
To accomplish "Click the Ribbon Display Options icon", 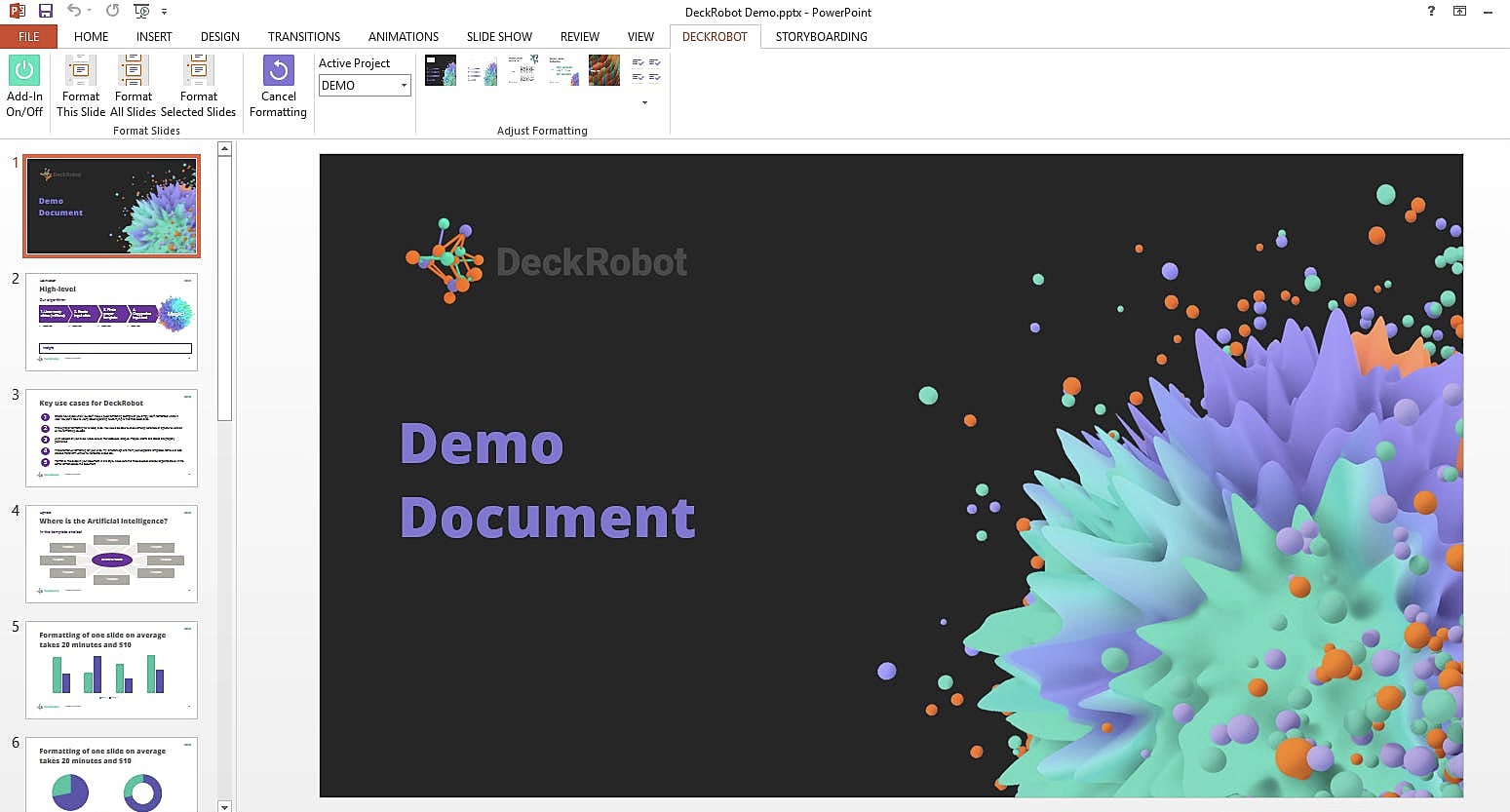I will (1459, 12).
